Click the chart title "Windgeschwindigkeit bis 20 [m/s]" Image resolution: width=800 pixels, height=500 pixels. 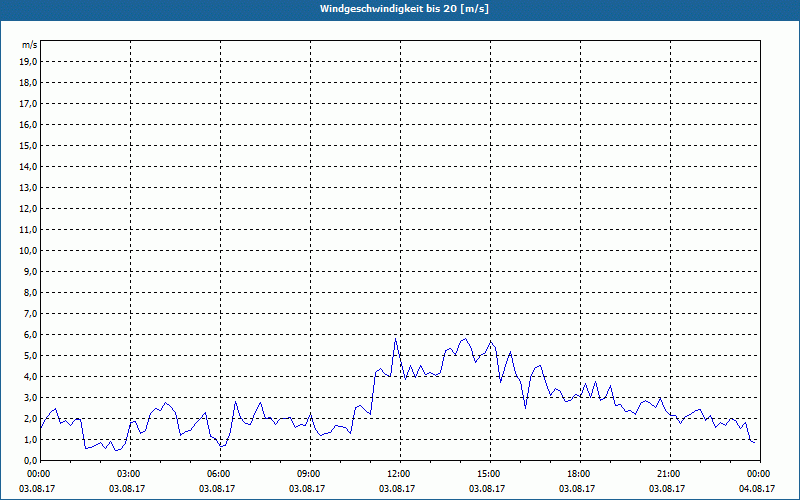point(404,9)
